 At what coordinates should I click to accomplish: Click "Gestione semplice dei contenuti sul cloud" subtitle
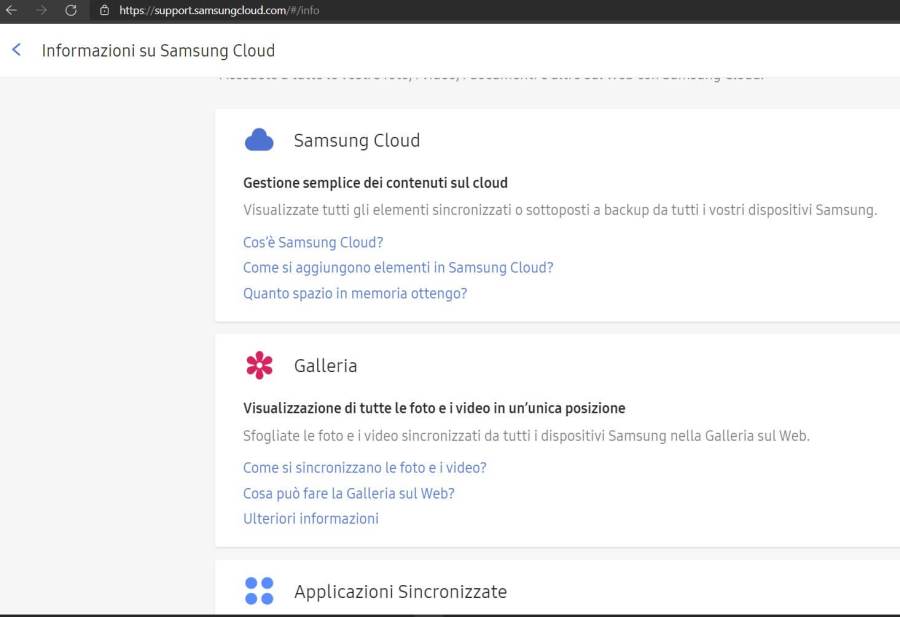pyautogui.click(x=375, y=183)
